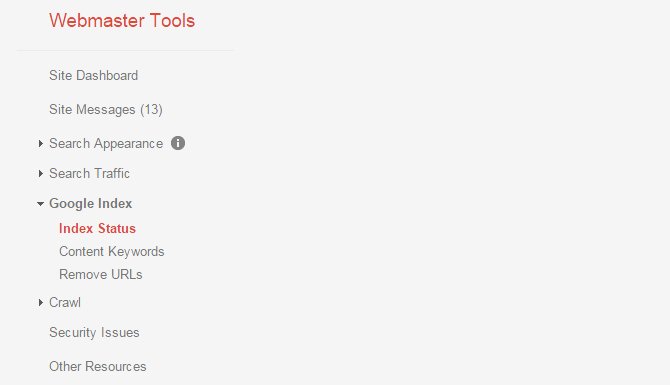Screen dimensions: 670x385
Task: Collapse the Google Index arrow
Action: 40,204
